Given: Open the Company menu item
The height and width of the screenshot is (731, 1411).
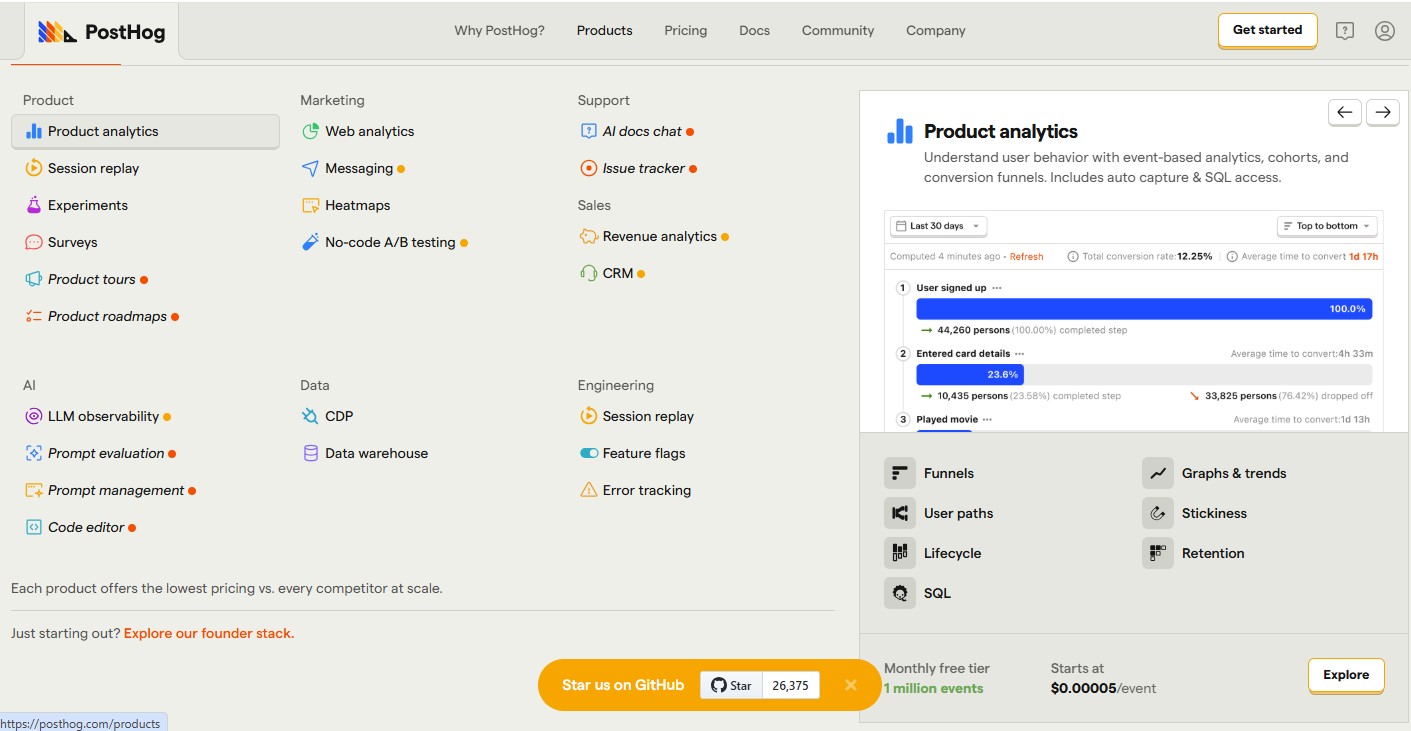Looking at the screenshot, I should (936, 31).
